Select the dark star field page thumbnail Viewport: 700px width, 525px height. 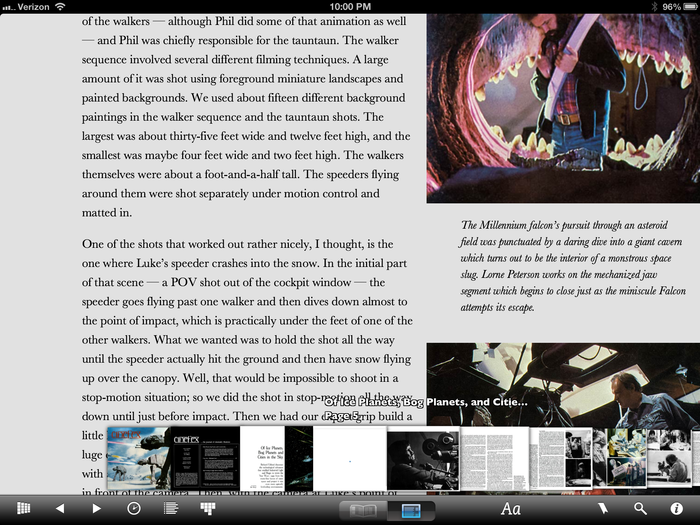point(299,458)
